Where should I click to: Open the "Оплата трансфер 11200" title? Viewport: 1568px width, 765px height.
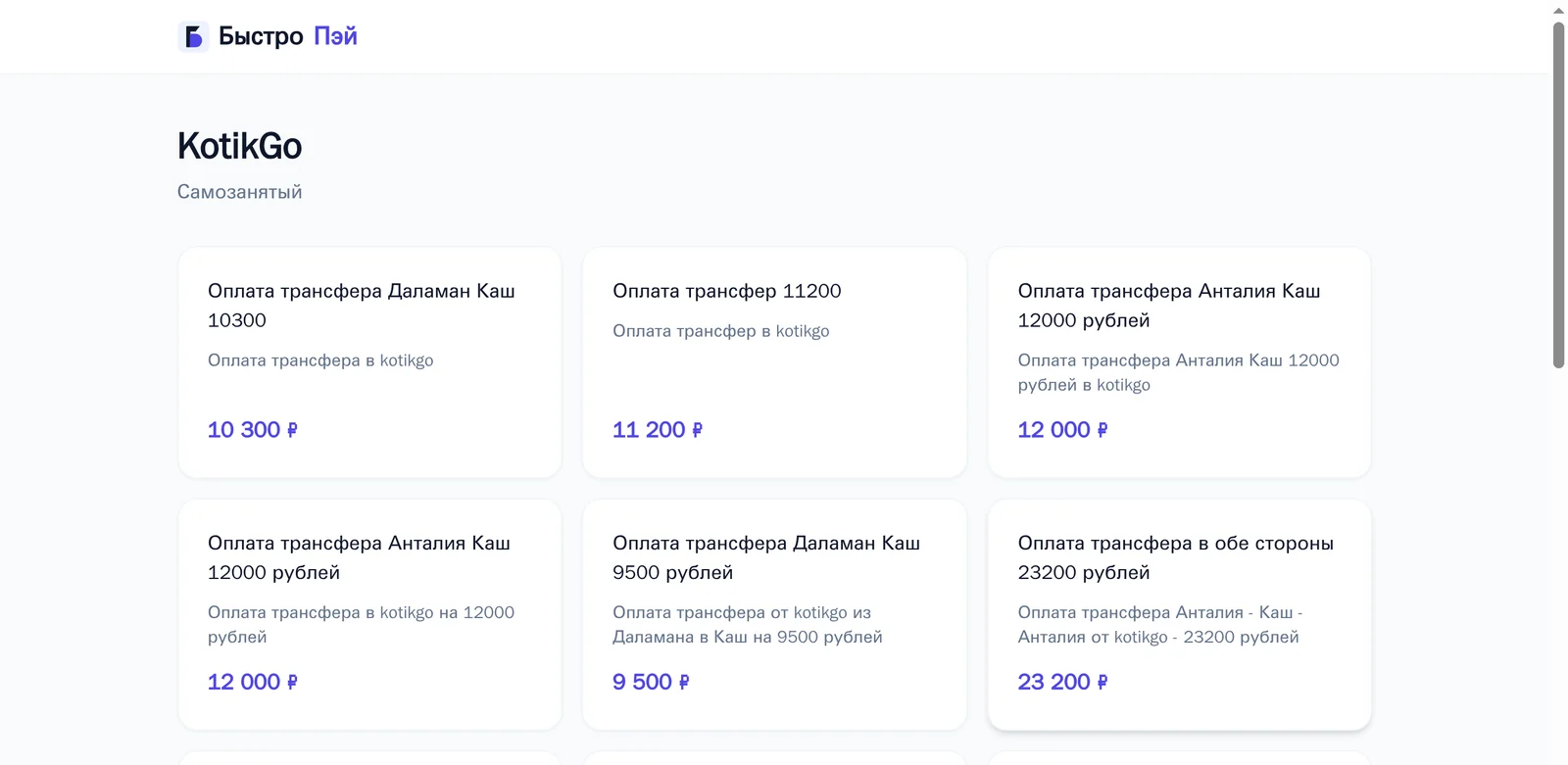point(727,291)
